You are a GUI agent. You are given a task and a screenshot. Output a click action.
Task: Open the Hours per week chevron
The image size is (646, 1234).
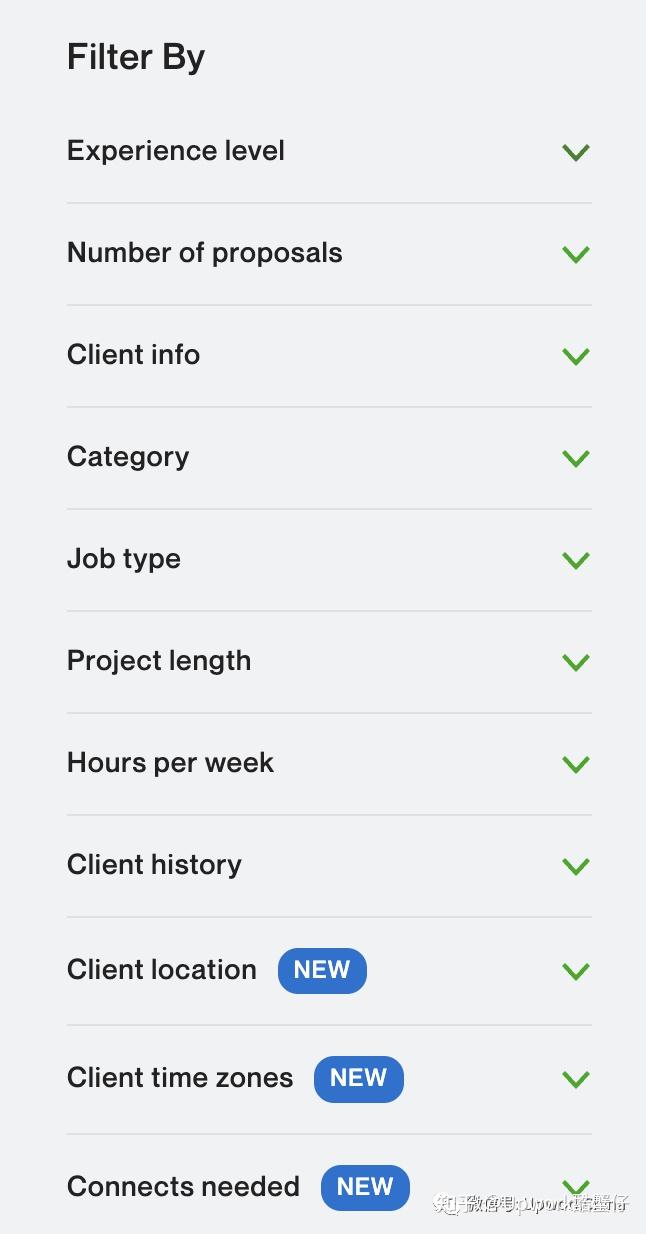(575, 764)
